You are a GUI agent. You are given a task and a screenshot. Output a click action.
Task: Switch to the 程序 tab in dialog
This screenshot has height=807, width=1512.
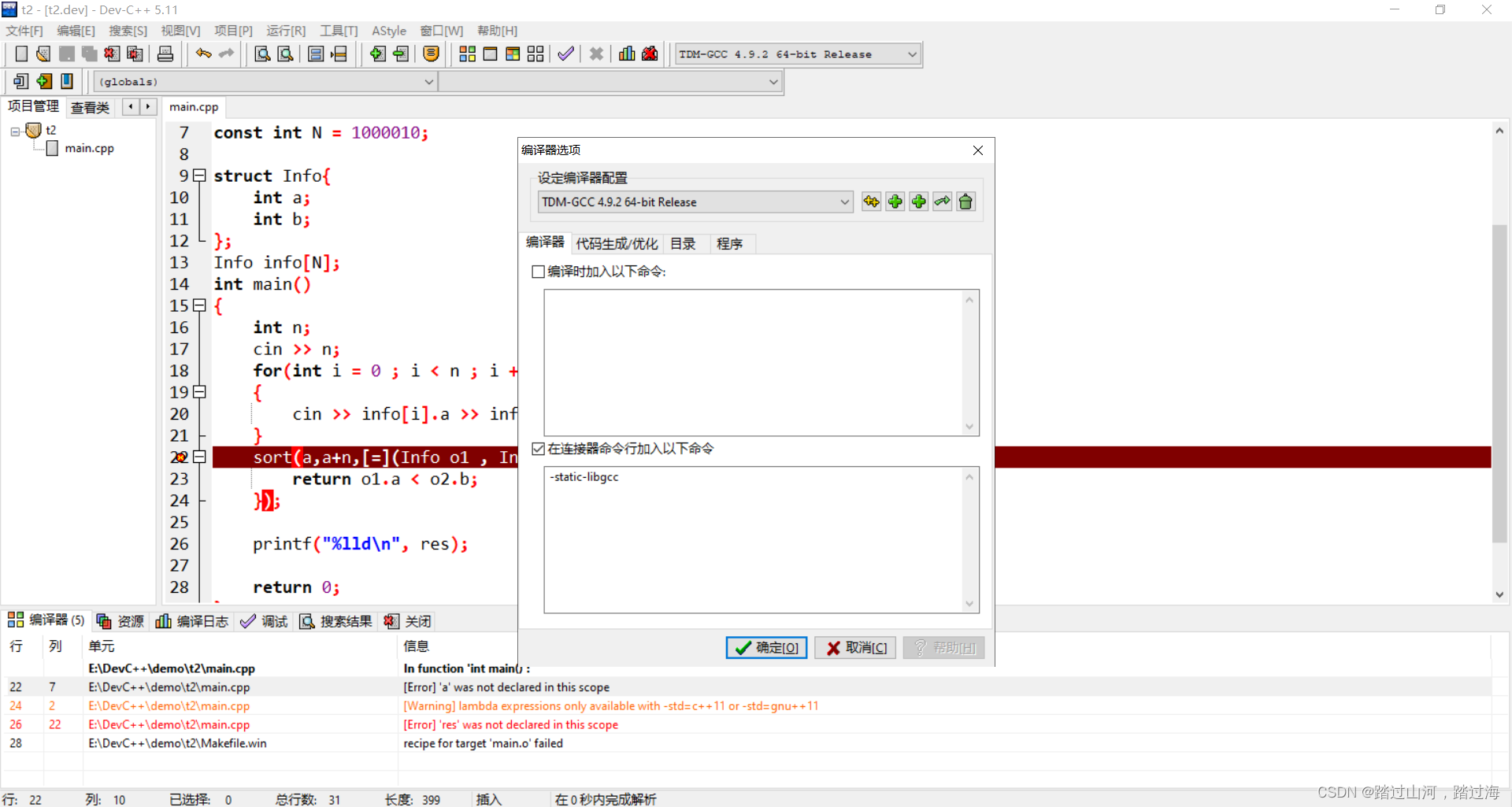pyautogui.click(x=729, y=244)
